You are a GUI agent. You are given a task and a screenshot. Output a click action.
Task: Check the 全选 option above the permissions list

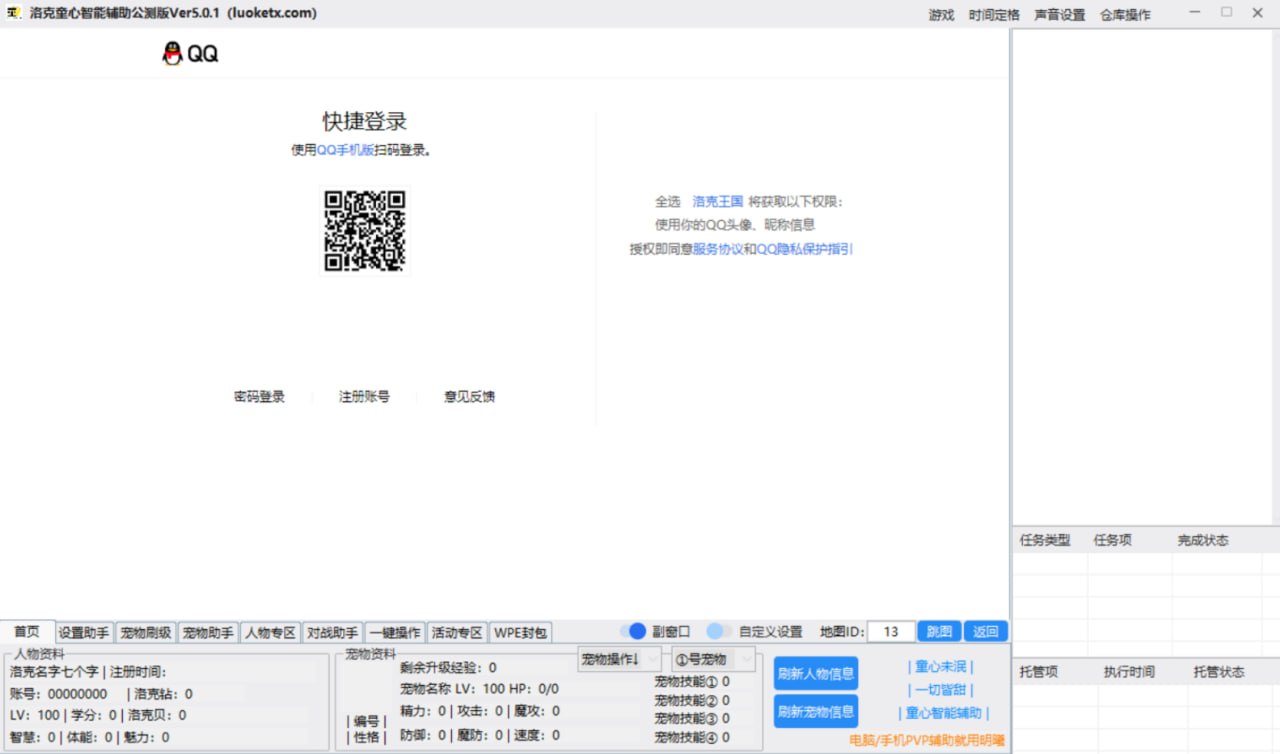point(666,200)
